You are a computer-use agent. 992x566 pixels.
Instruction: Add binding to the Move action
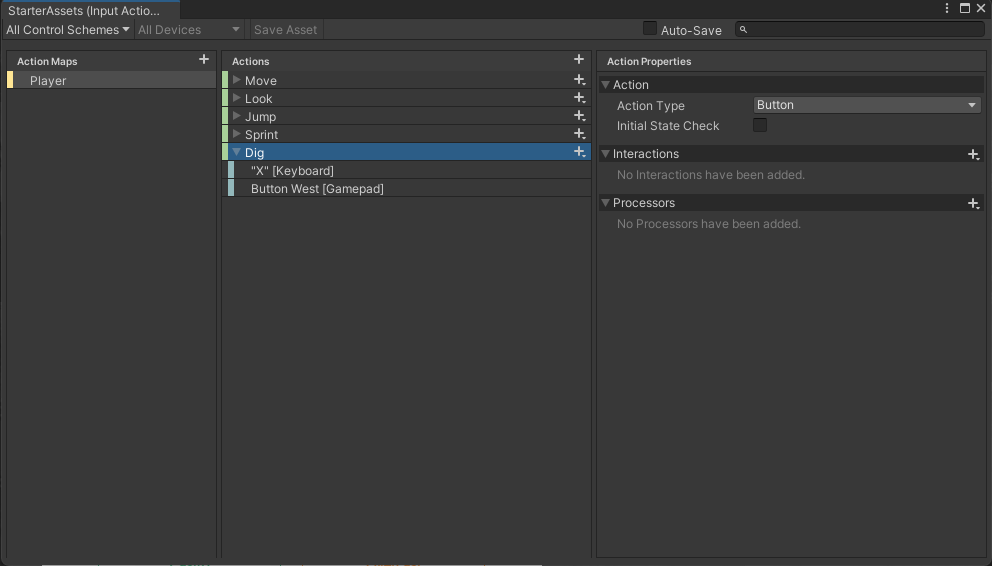[579, 80]
